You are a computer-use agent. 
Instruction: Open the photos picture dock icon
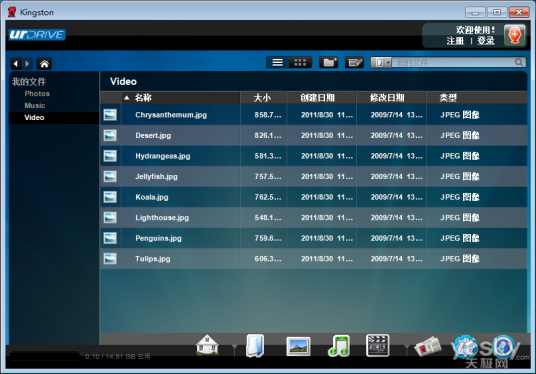point(298,346)
